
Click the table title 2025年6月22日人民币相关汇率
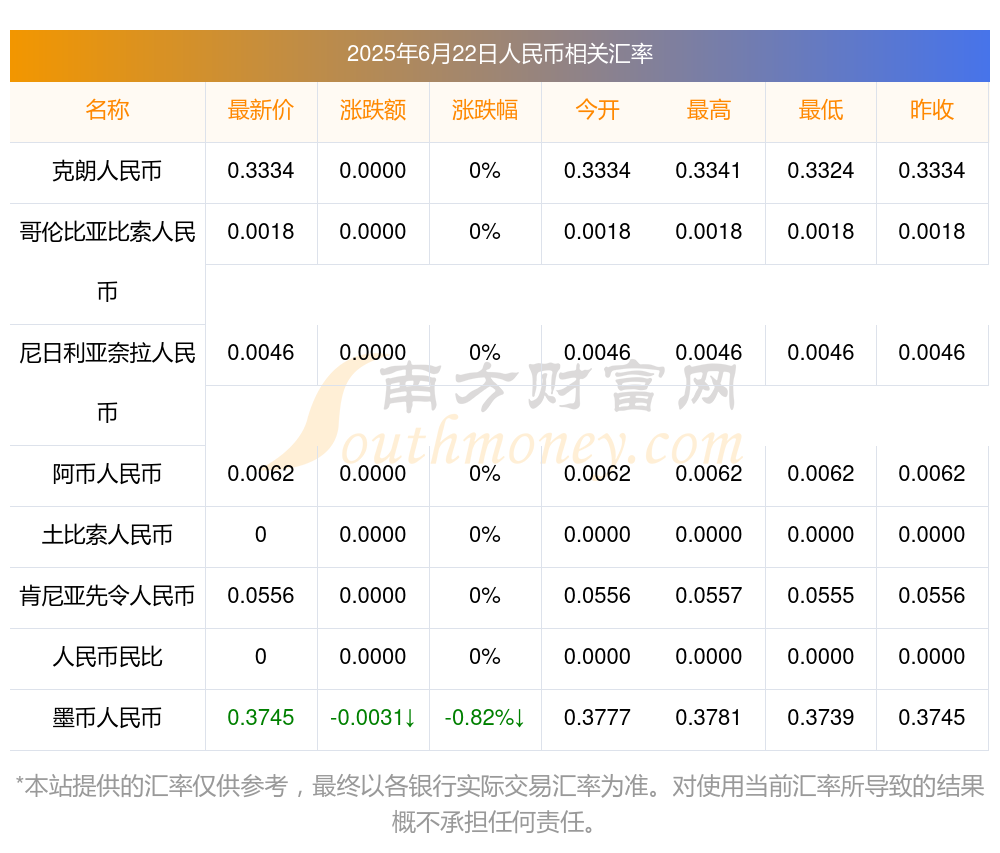click(499, 54)
